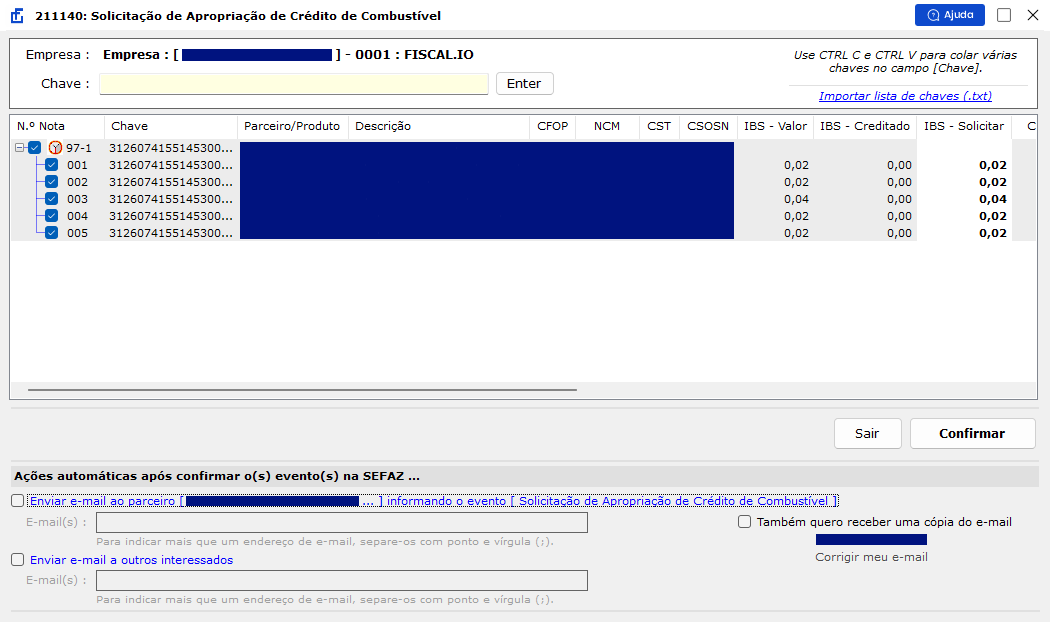Click the app logo icon in title bar

[17, 15]
